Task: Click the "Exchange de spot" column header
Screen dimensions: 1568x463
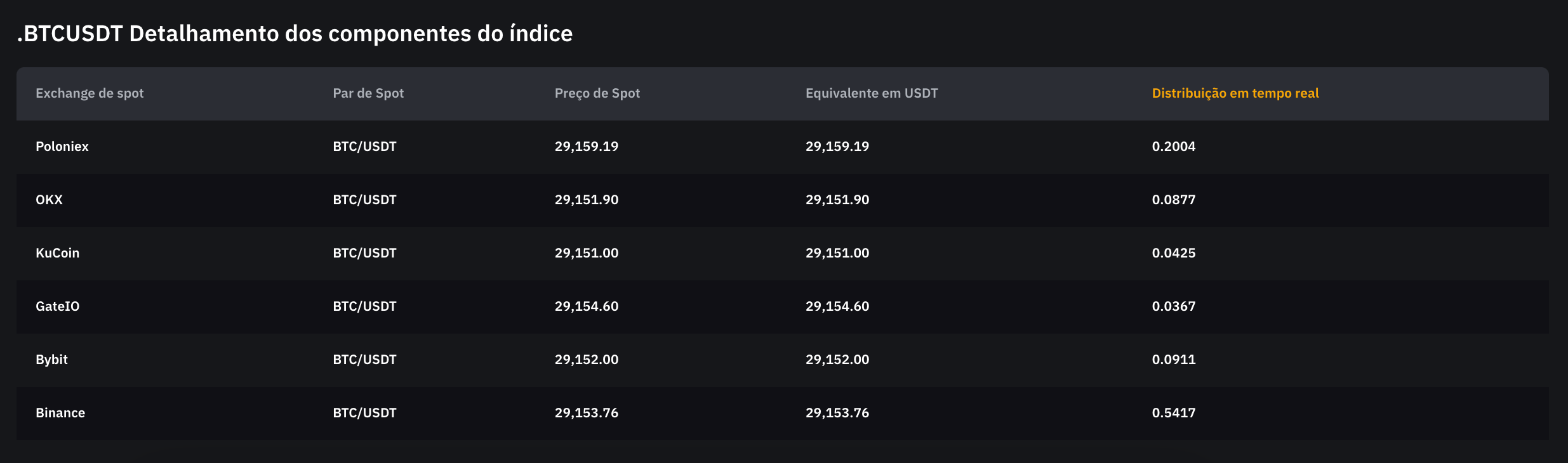Action: [90, 93]
